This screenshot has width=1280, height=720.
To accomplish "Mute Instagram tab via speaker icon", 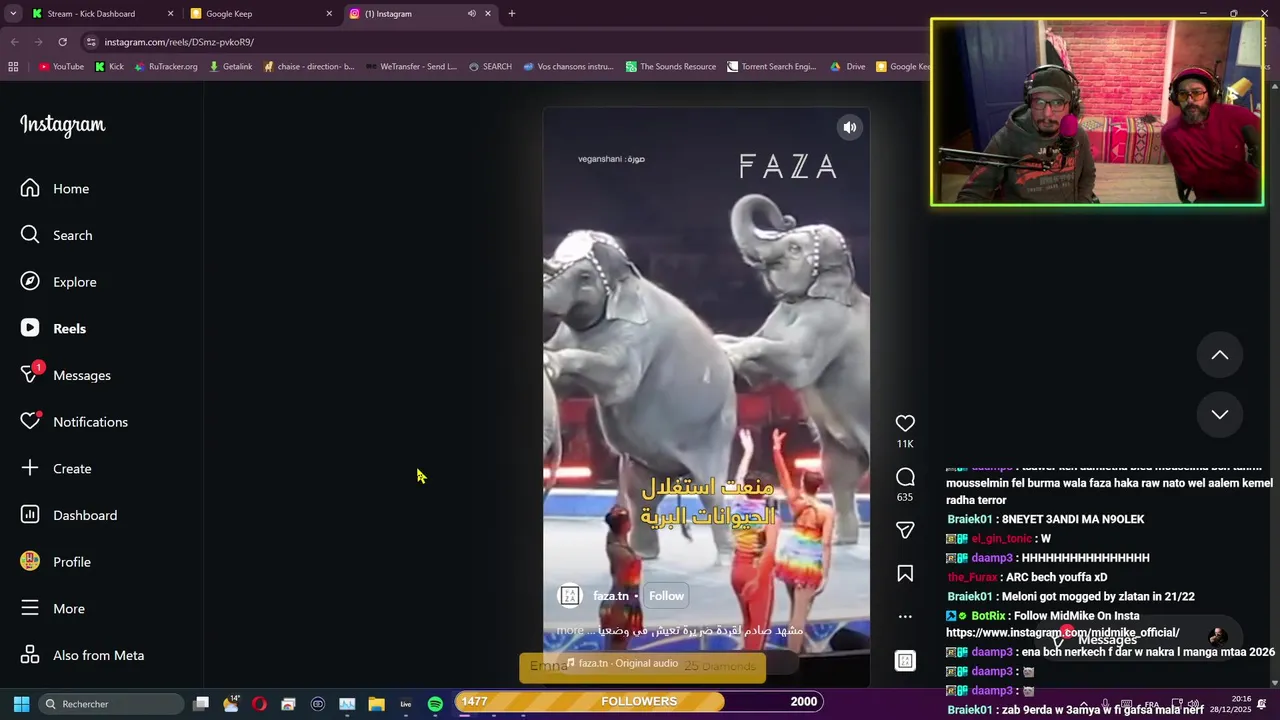I will point(471,14).
